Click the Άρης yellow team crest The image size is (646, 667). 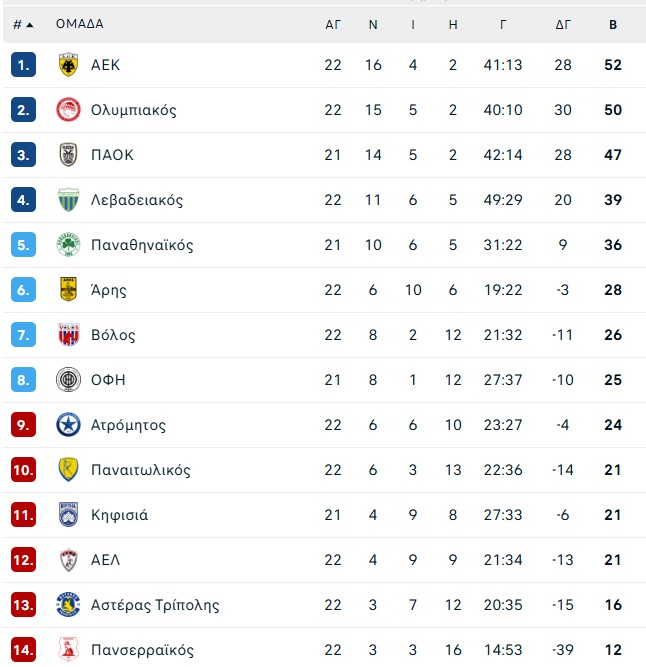point(68,290)
